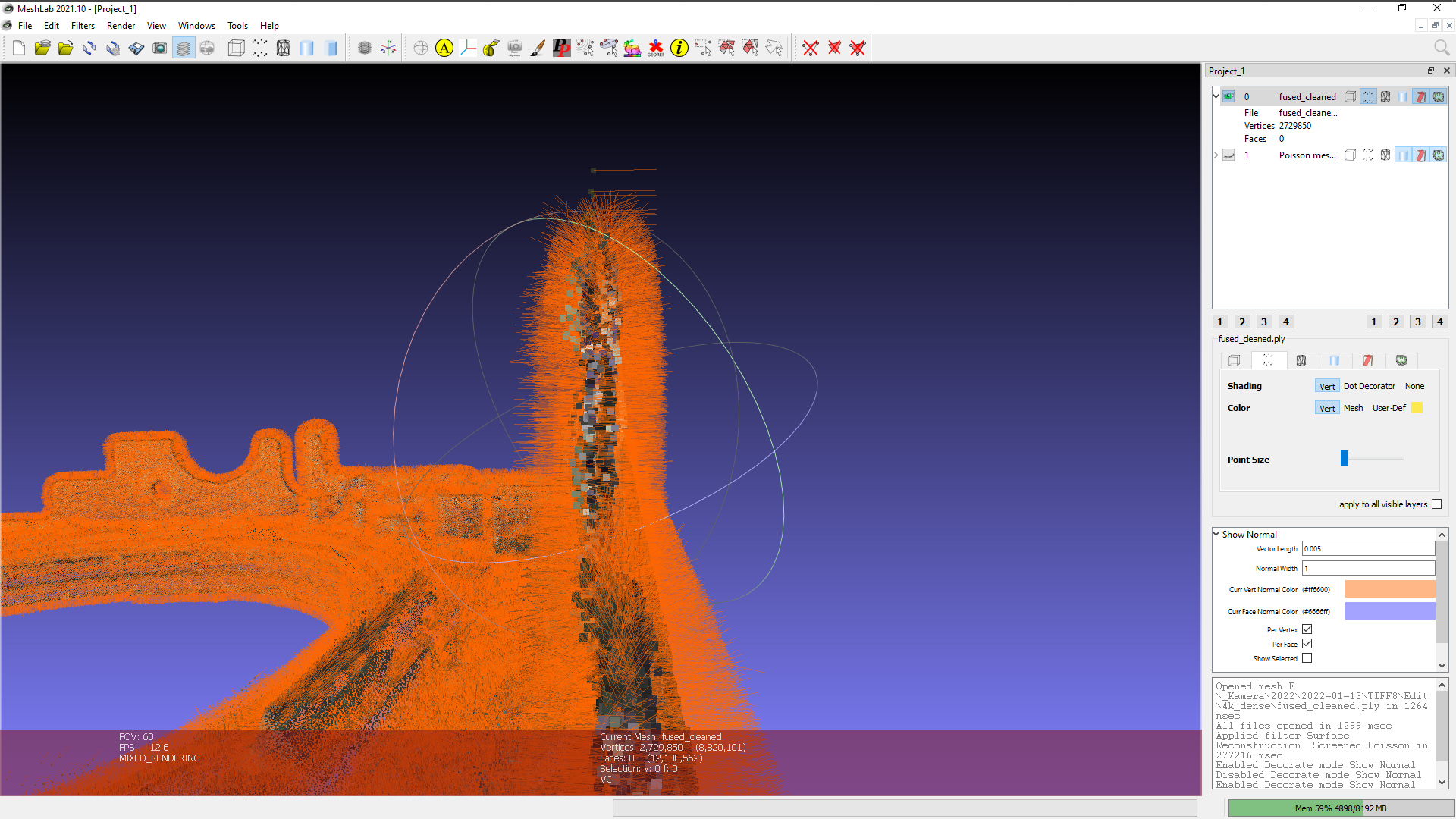Toggle points rendering in main toolbar

point(260,49)
